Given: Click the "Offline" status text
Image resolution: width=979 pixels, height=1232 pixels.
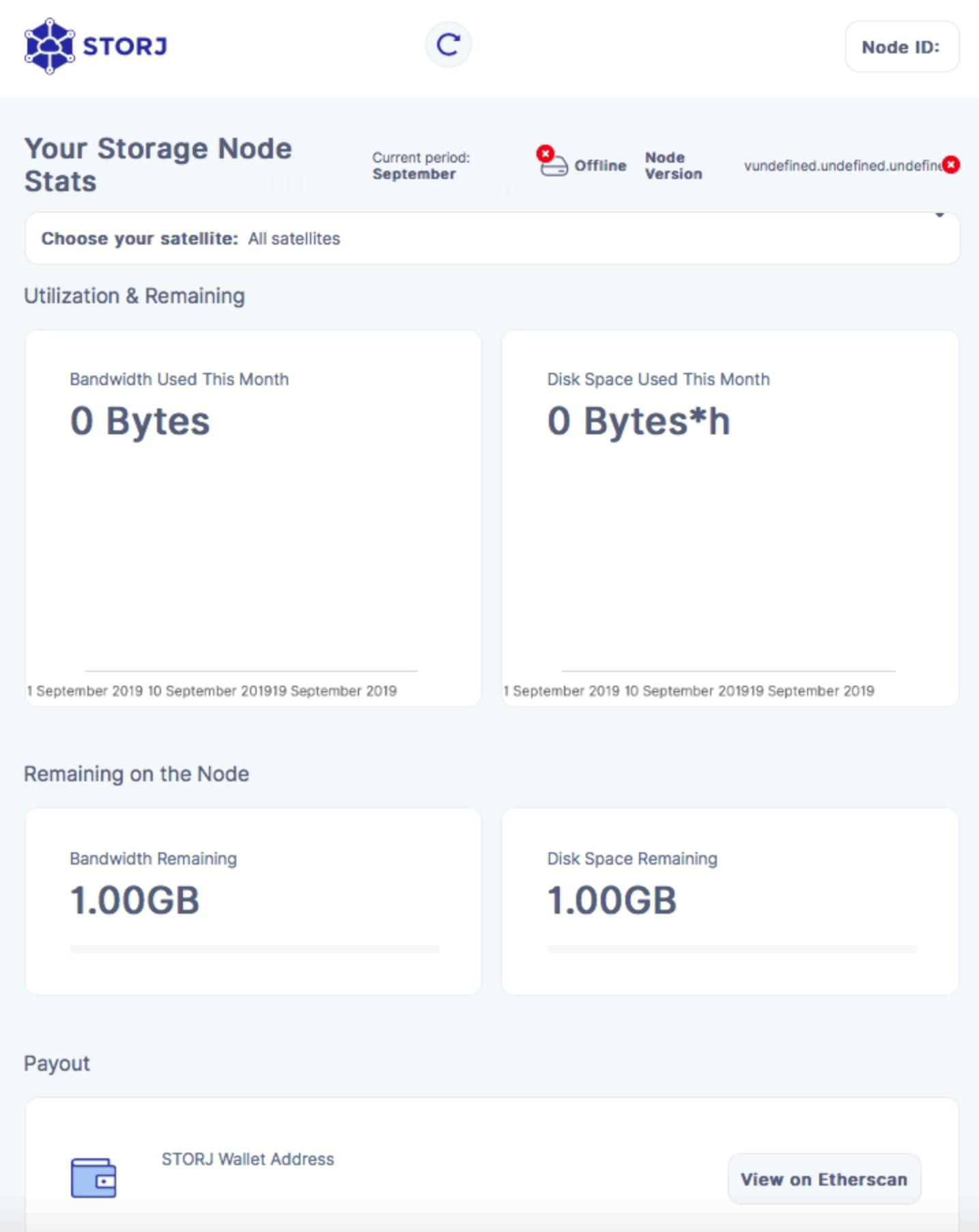Looking at the screenshot, I should (x=600, y=165).
